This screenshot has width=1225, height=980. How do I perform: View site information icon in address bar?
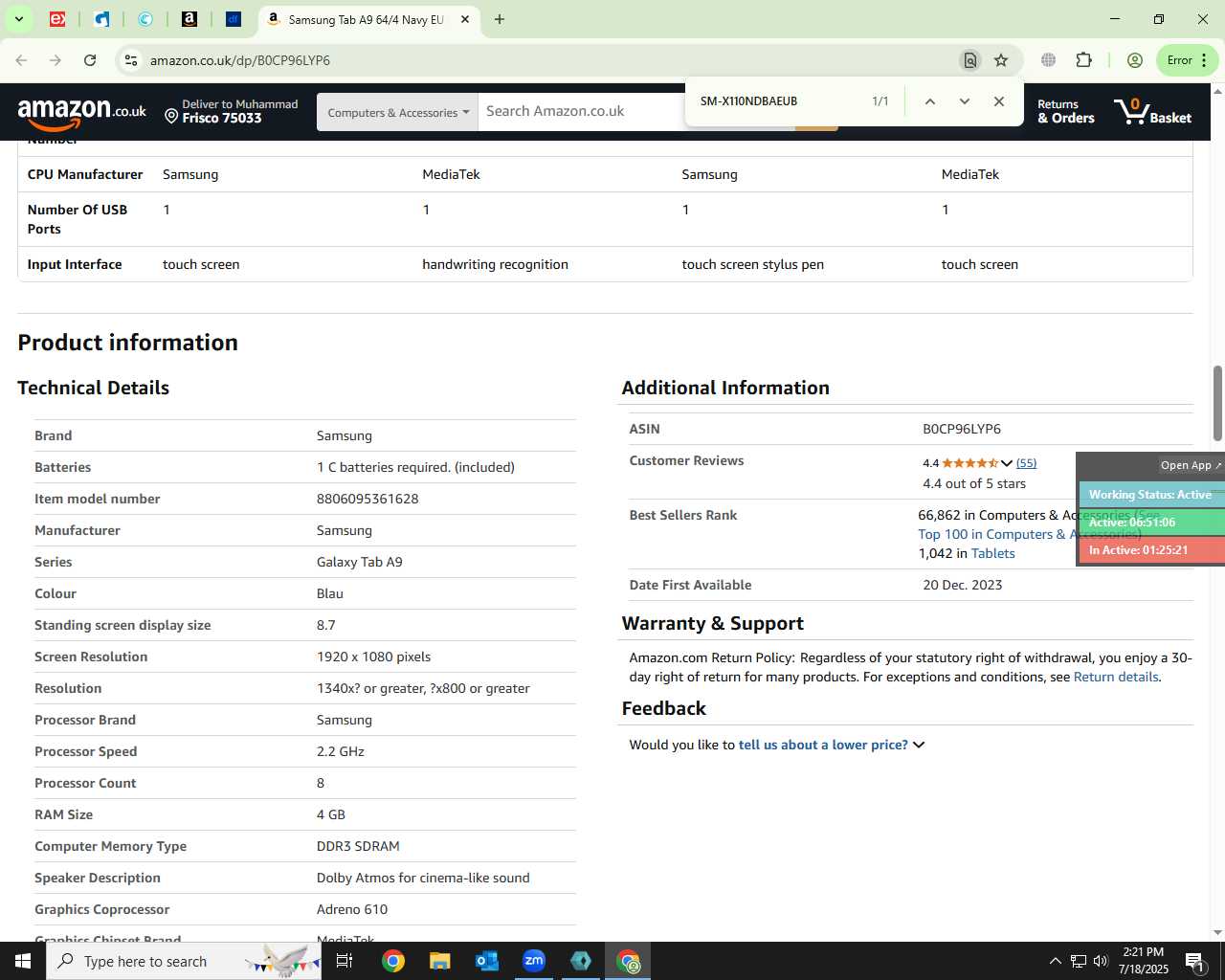[x=130, y=60]
